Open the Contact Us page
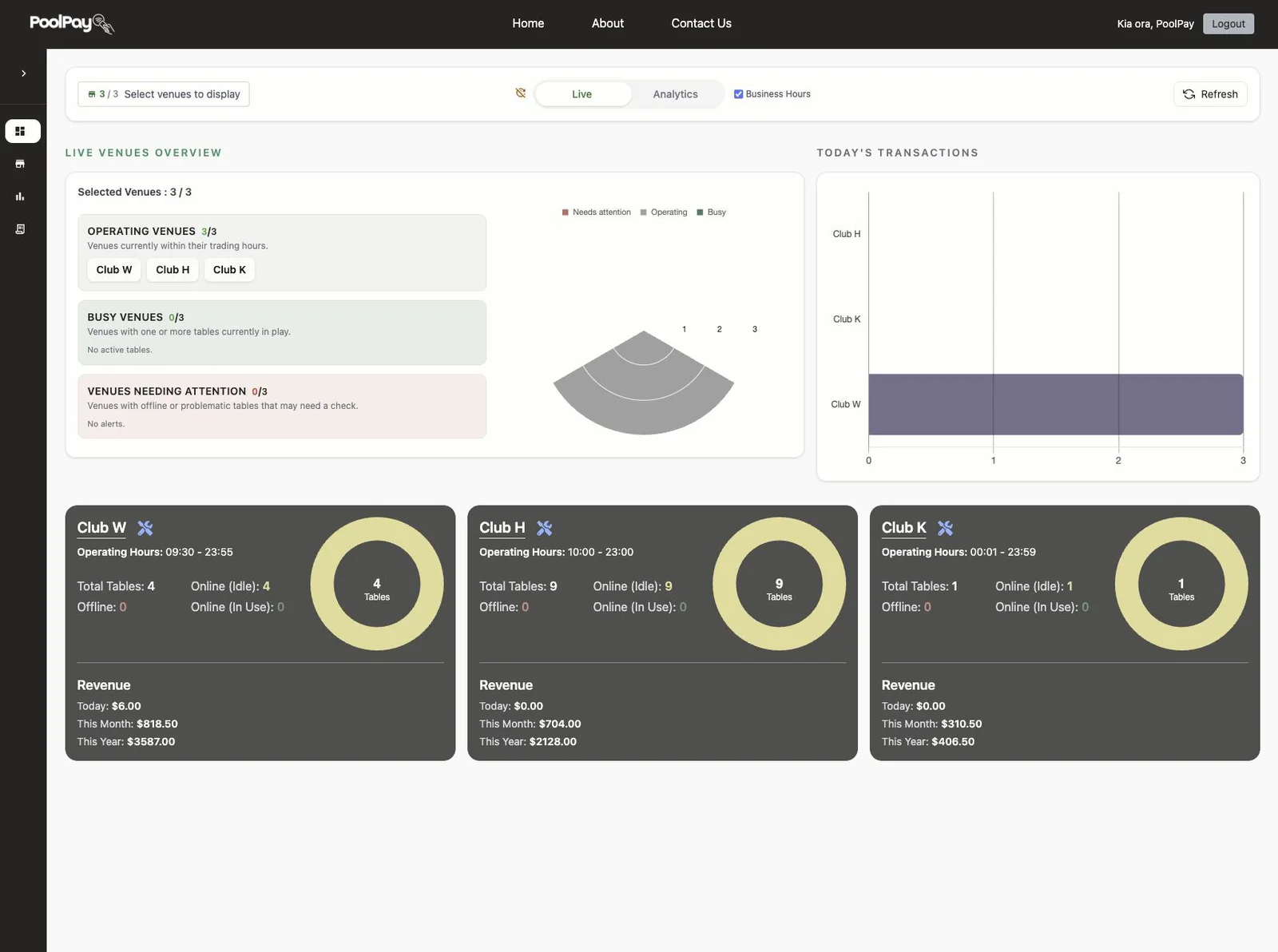Screen dimensions: 1278x952 [x=701, y=23]
